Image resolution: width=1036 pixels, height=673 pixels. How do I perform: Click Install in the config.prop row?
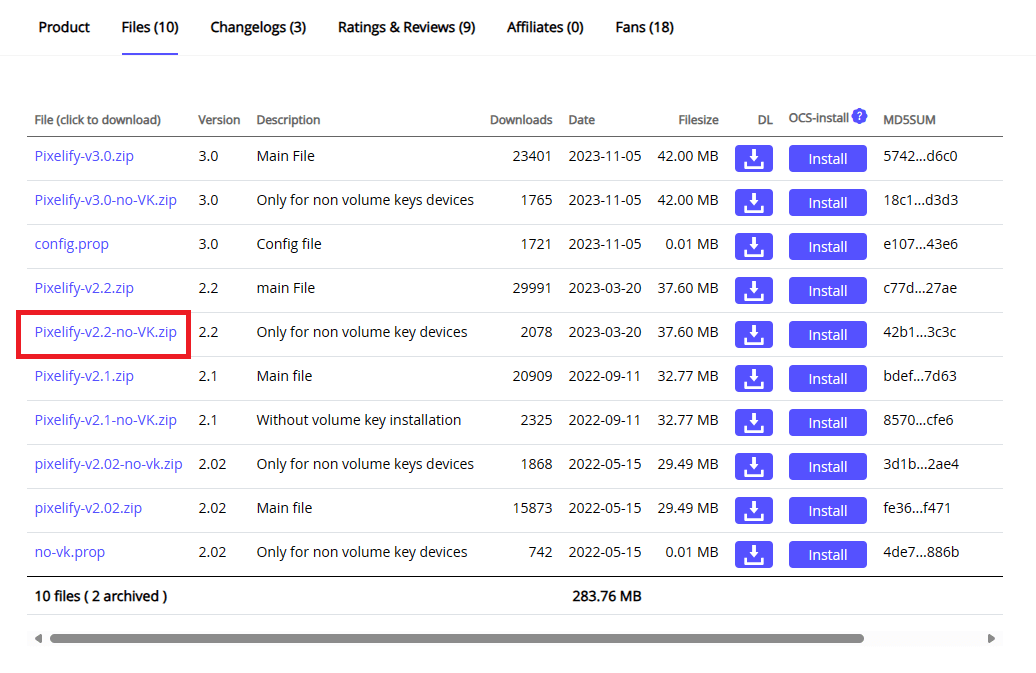pos(827,246)
